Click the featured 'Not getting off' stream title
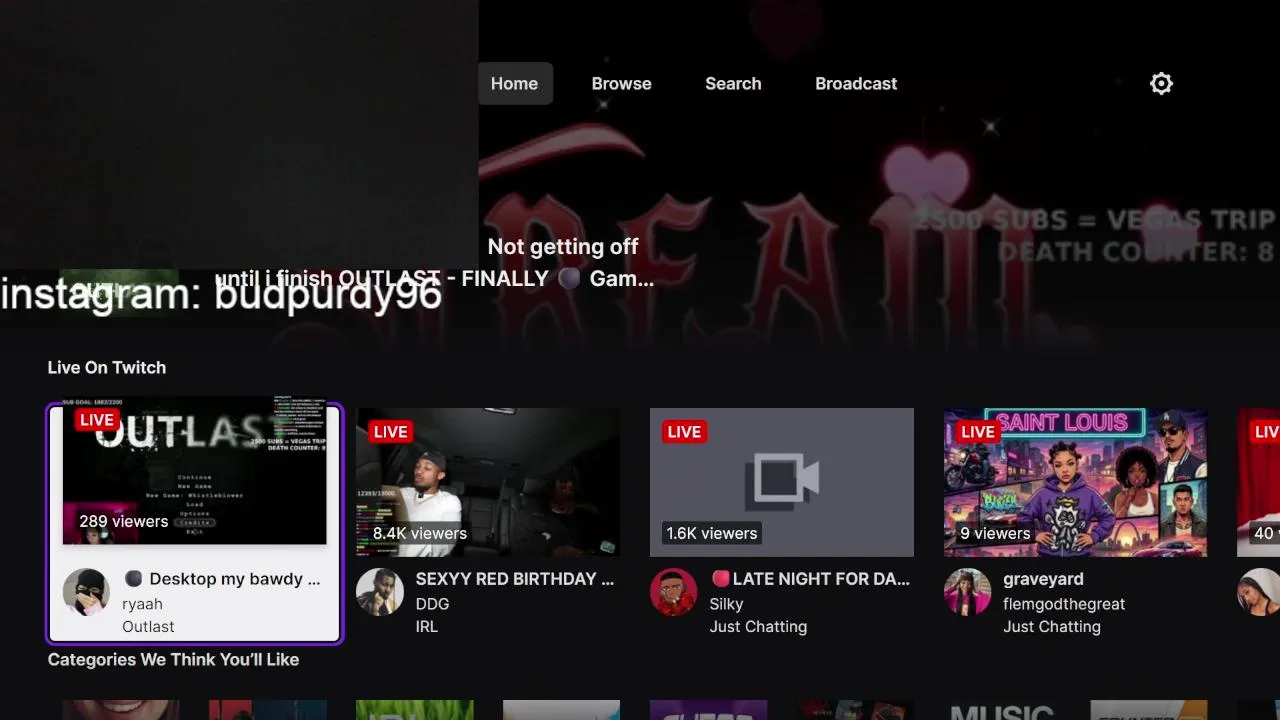 click(563, 247)
